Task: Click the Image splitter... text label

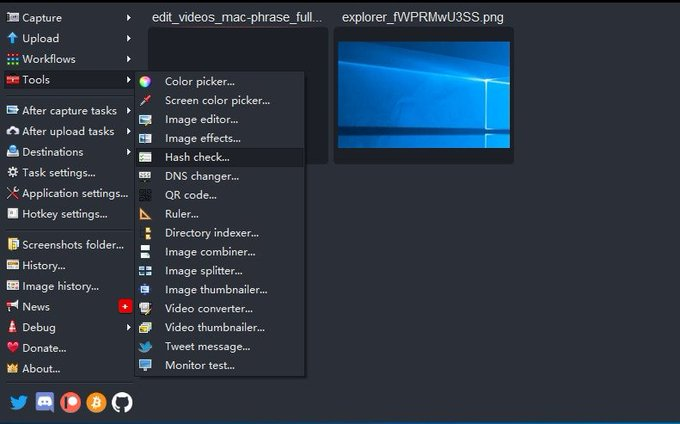Action: (x=204, y=271)
